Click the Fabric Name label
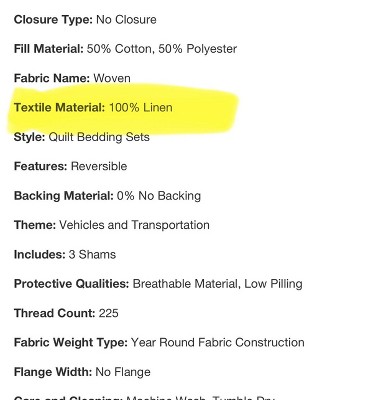370x400 pixels. point(52,78)
